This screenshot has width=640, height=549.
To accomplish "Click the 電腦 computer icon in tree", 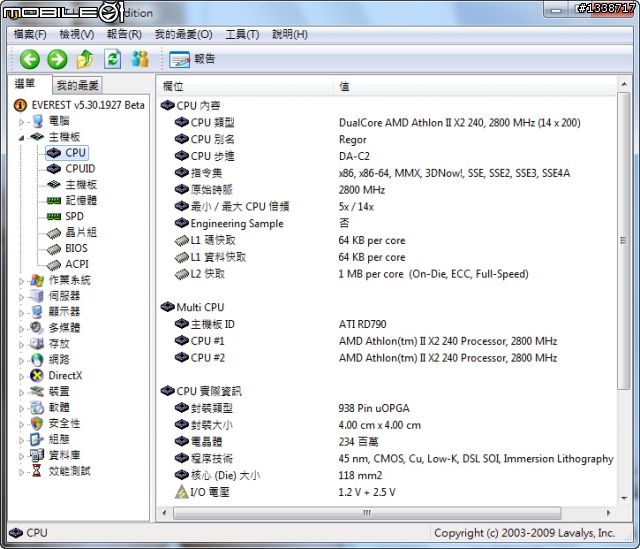I will click(x=38, y=121).
